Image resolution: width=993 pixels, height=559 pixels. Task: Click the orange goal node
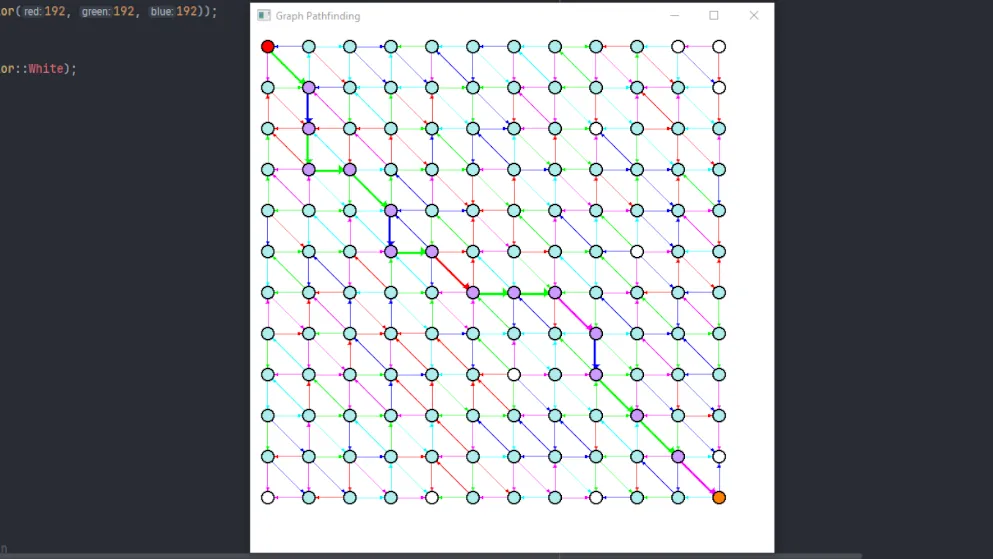pyautogui.click(x=719, y=498)
